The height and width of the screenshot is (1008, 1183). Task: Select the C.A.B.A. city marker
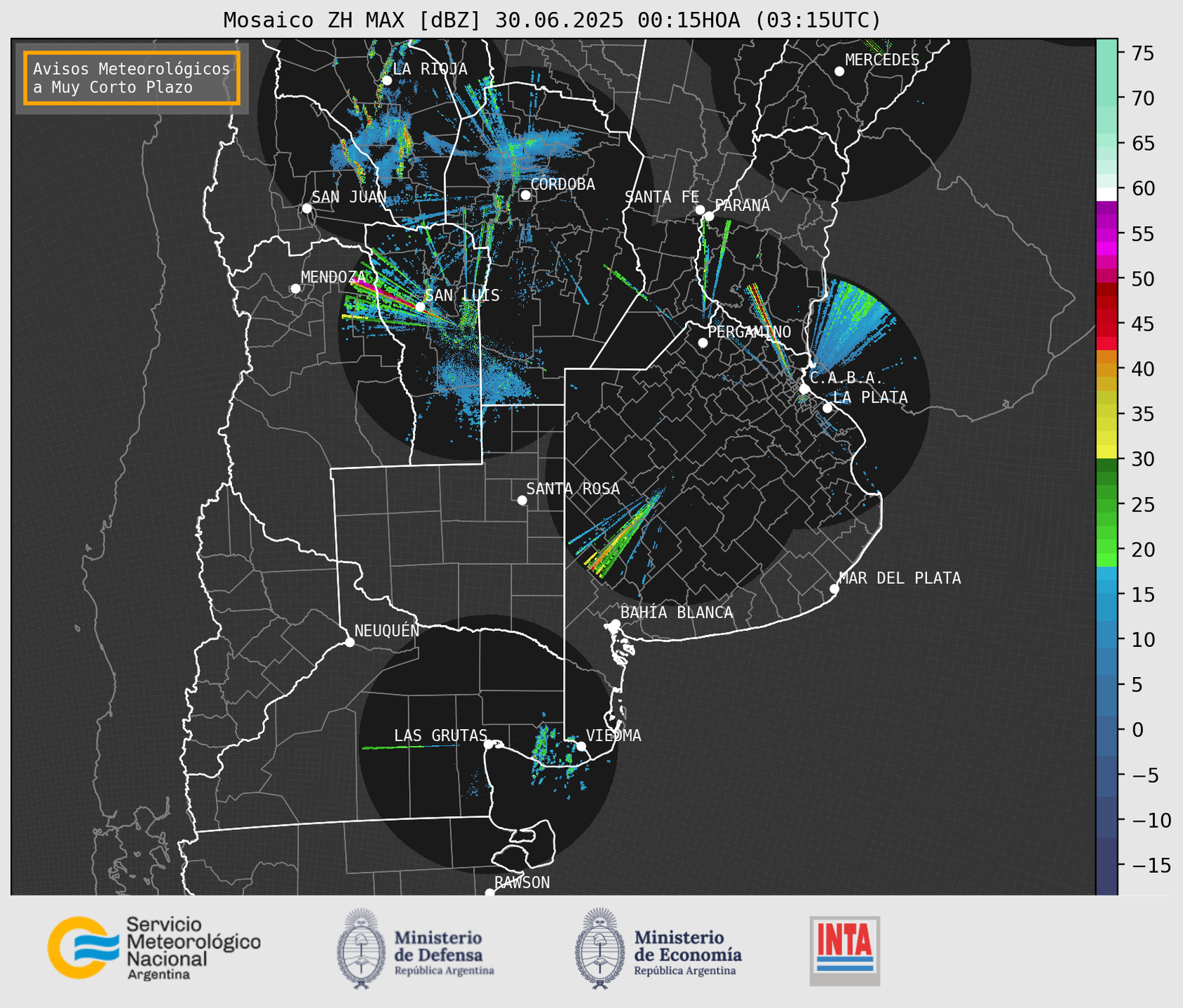804,388
